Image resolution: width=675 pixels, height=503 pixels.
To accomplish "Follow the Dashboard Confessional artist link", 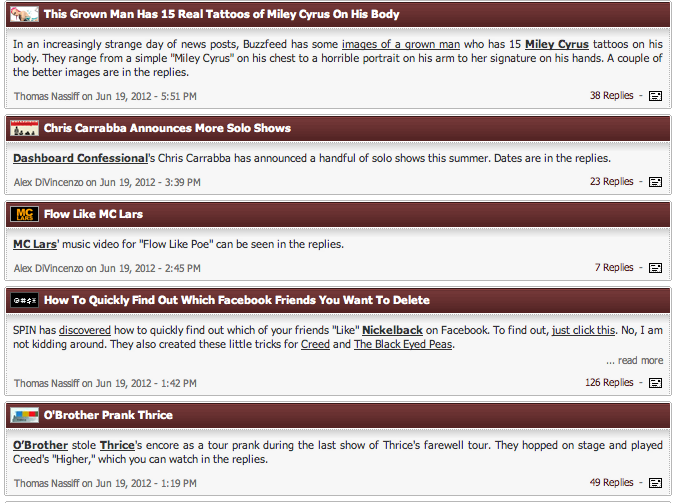I will point(79,158).
